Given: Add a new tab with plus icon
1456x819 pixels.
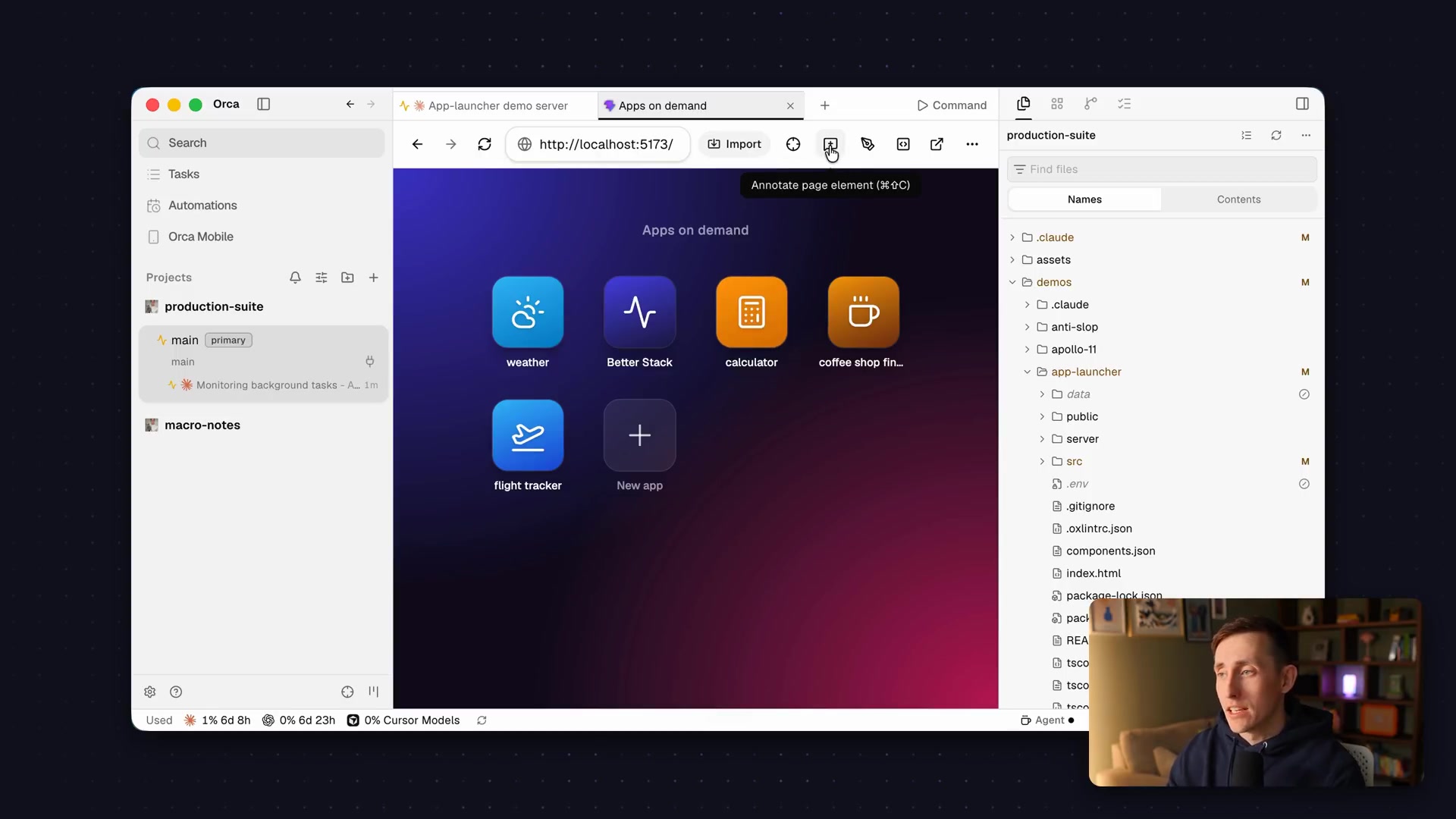Looking at the screenshot, I should coord(825,105).
